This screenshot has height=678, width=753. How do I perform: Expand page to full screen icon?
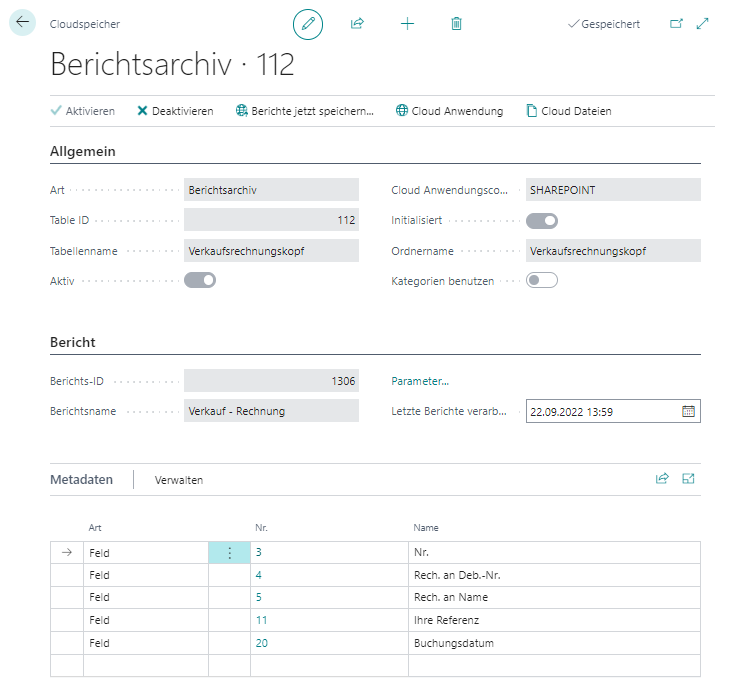coord(702,23)
